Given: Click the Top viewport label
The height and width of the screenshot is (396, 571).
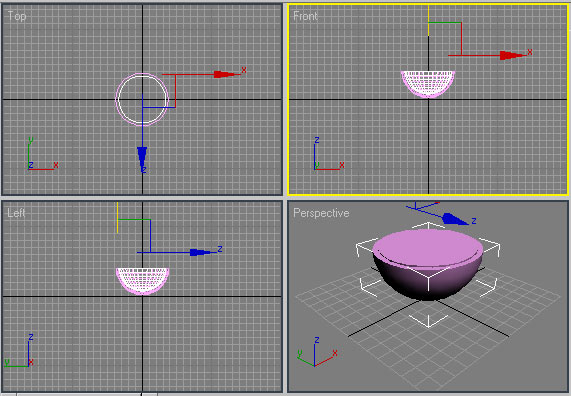Looking at the screenshot, I should point(17,16).
